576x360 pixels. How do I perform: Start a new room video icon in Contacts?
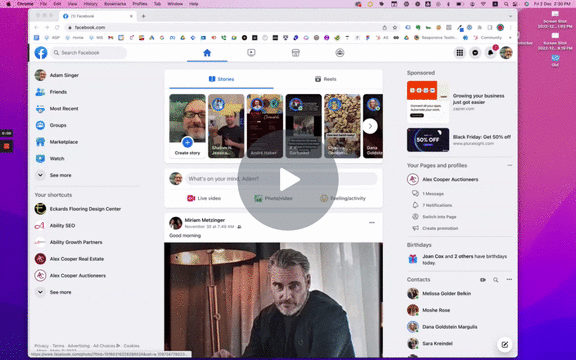[483, 280]
